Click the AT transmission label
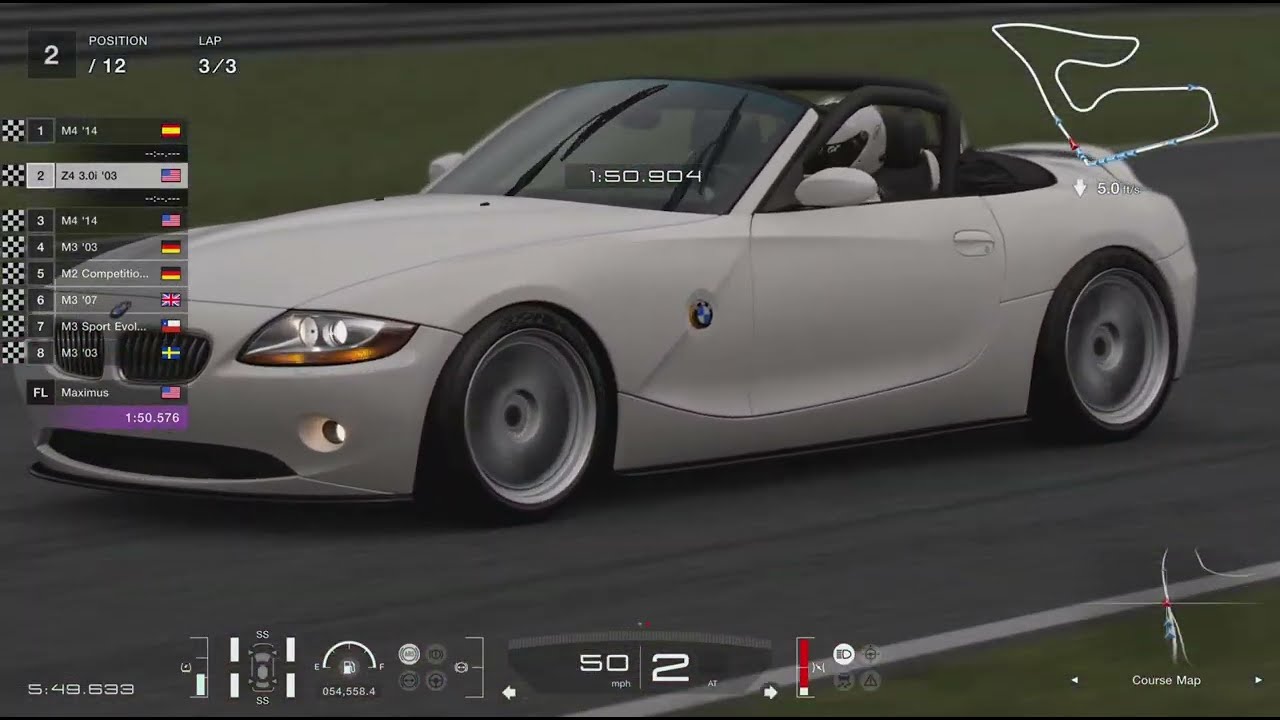1280x720 pixels. pos(712,684)
